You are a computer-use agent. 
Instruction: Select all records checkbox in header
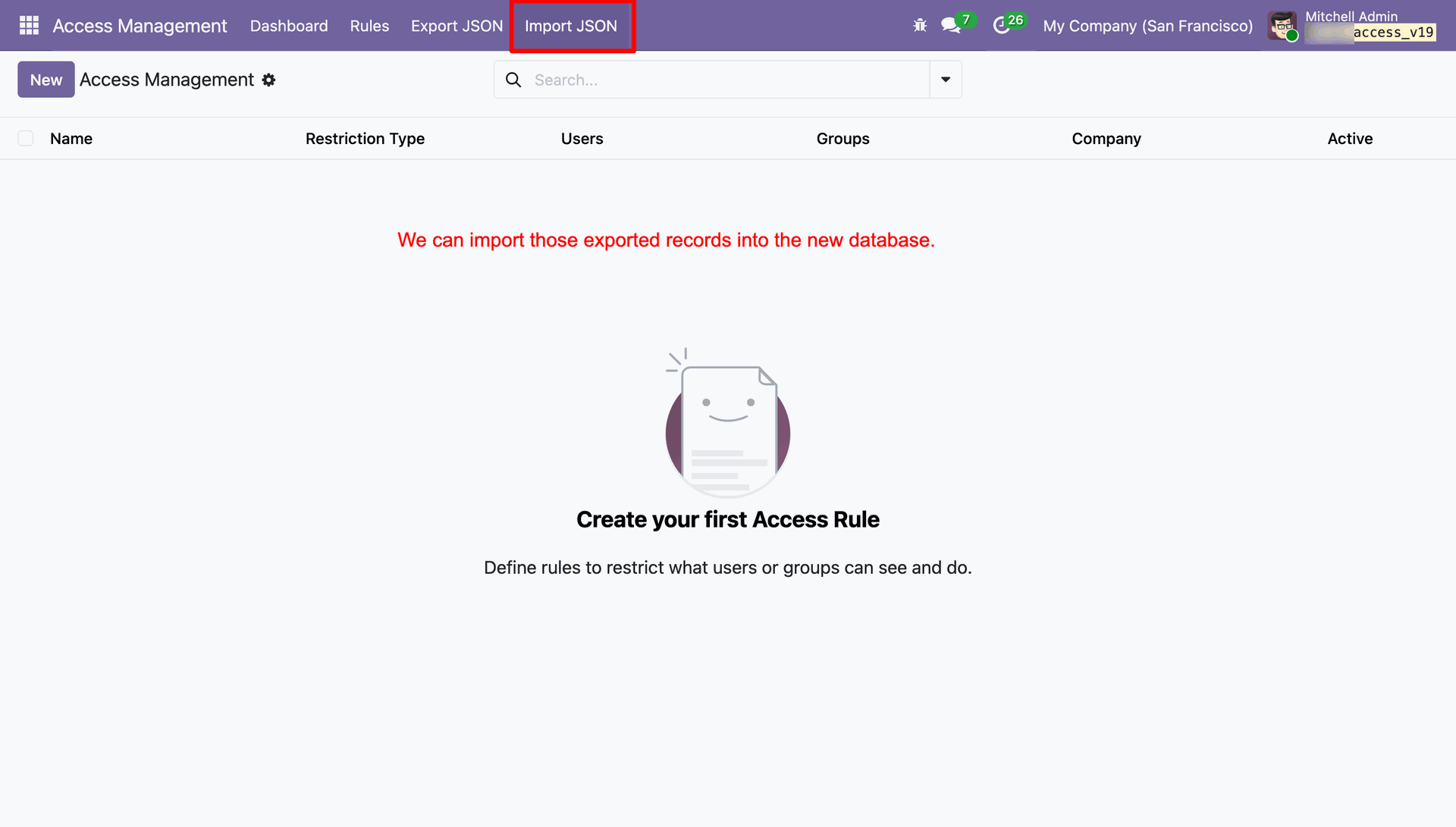[x=26, y=139]
